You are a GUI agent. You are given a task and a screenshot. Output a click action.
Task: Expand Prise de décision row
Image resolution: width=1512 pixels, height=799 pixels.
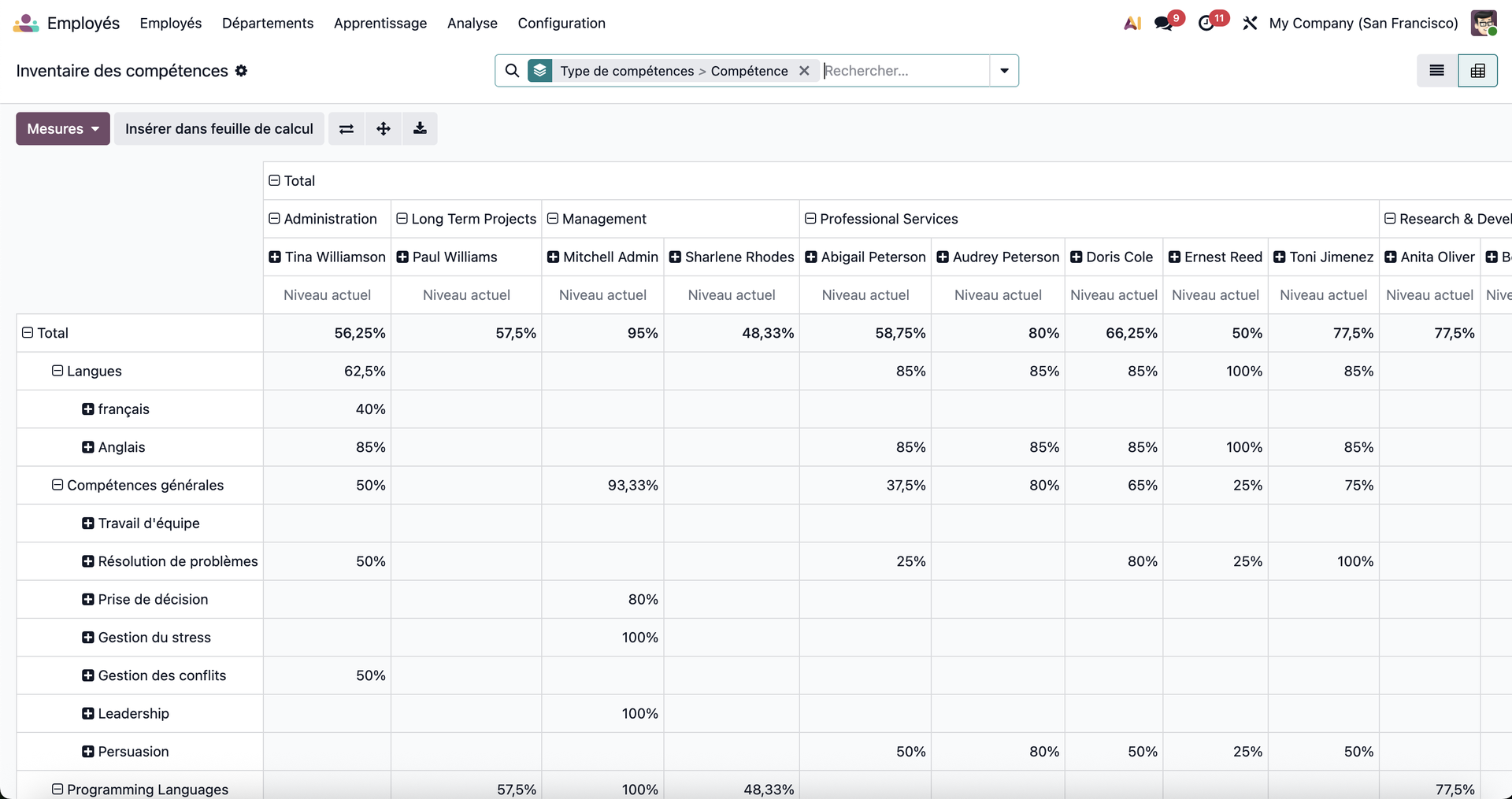pyautogui.click(x=88, y=599)
